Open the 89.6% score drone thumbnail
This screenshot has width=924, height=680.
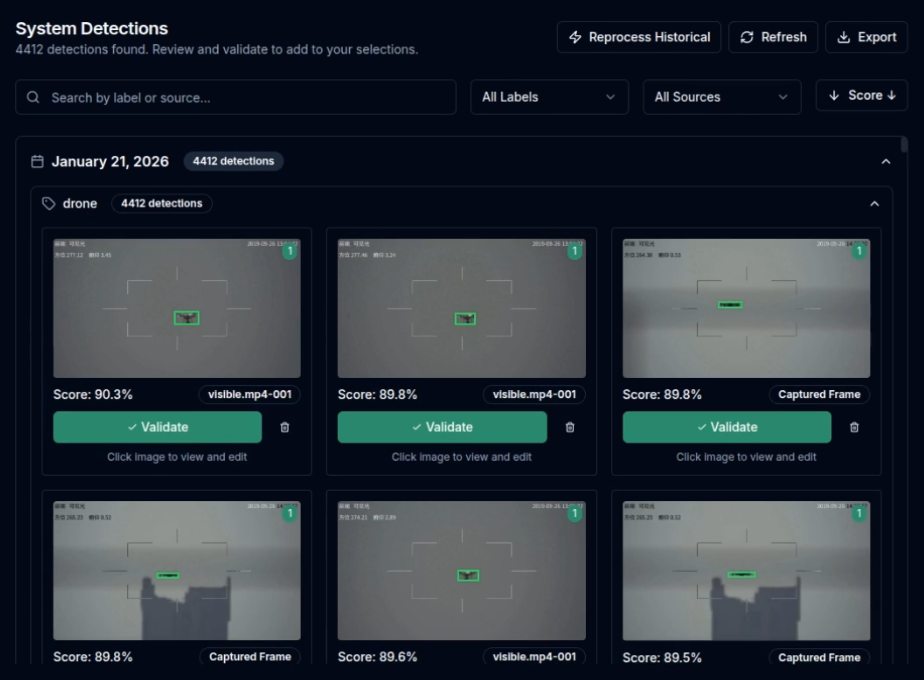[x=461, y=570]
